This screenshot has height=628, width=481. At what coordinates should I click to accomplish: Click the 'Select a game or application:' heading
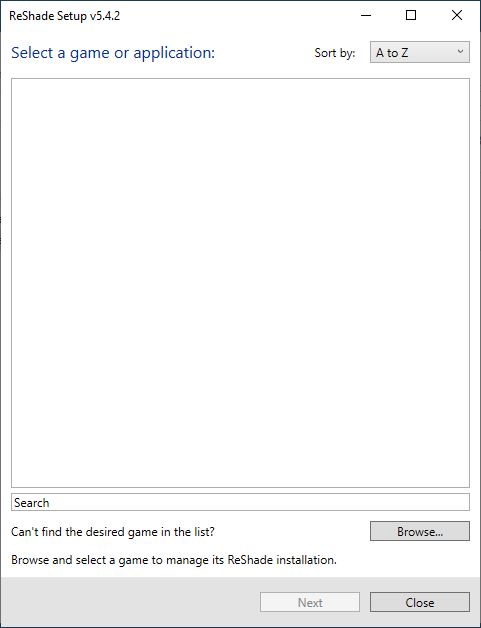pos(113,53)
